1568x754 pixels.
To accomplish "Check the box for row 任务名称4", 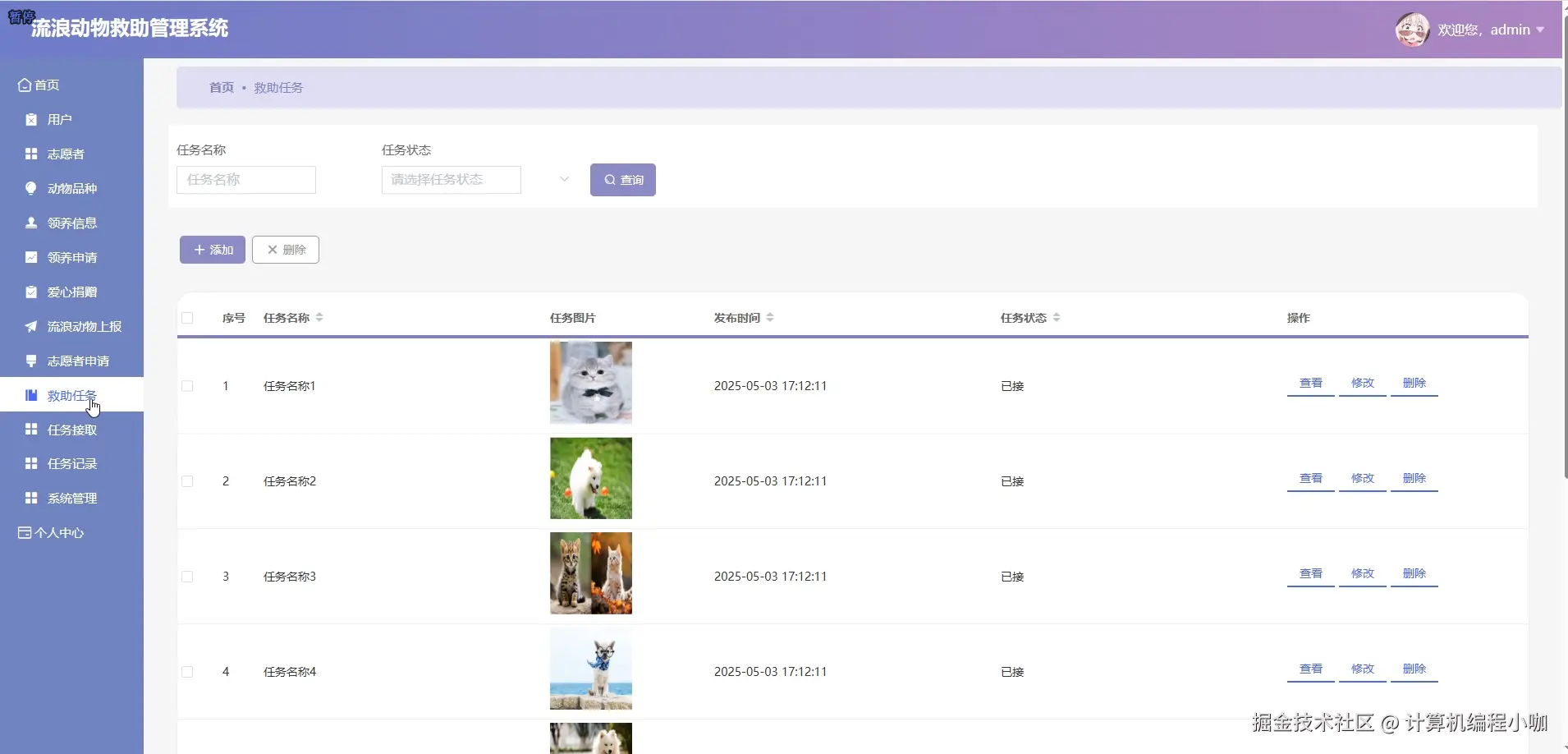I will pos(187,672).
